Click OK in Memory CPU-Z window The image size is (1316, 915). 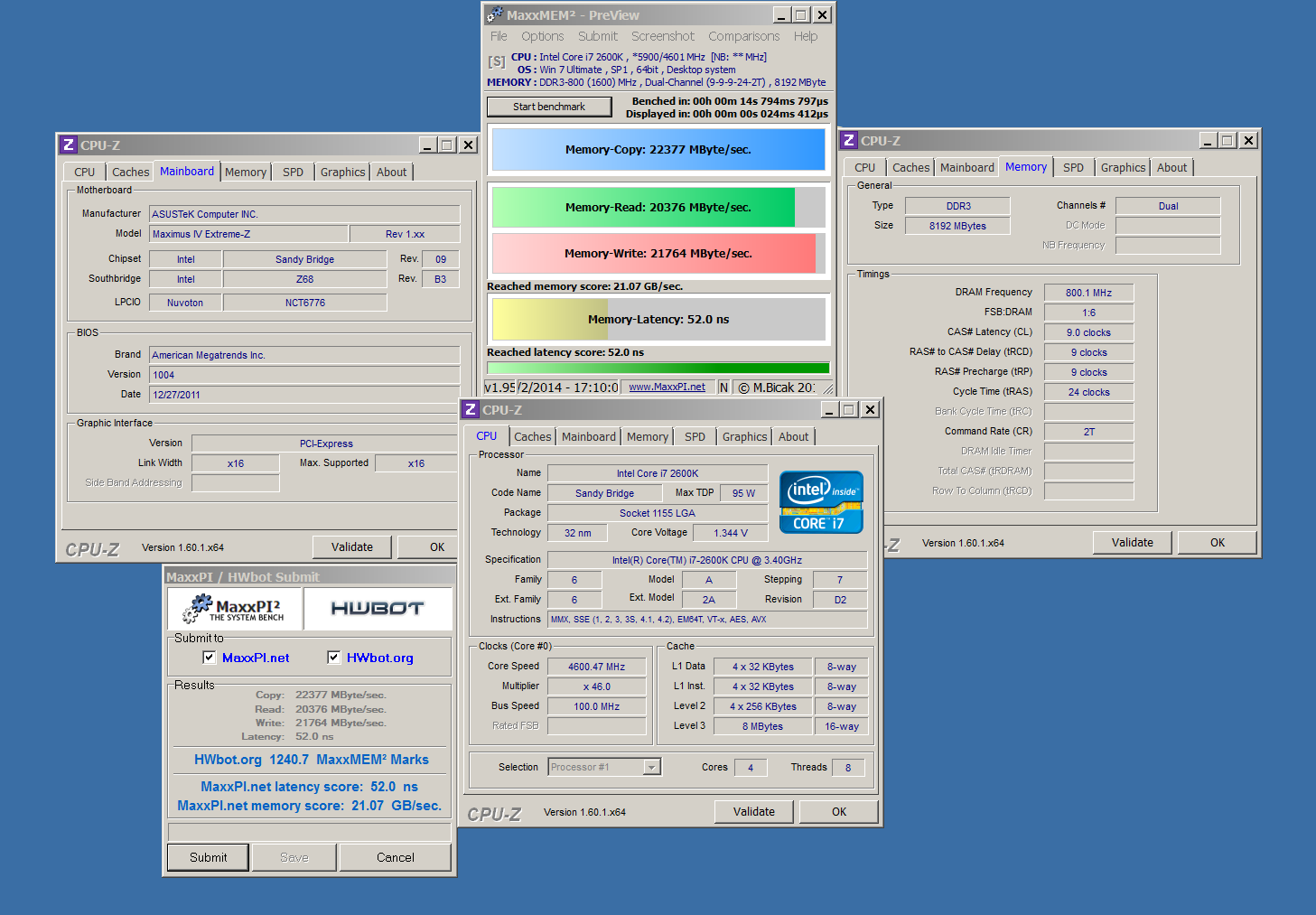coord(1218,542)
